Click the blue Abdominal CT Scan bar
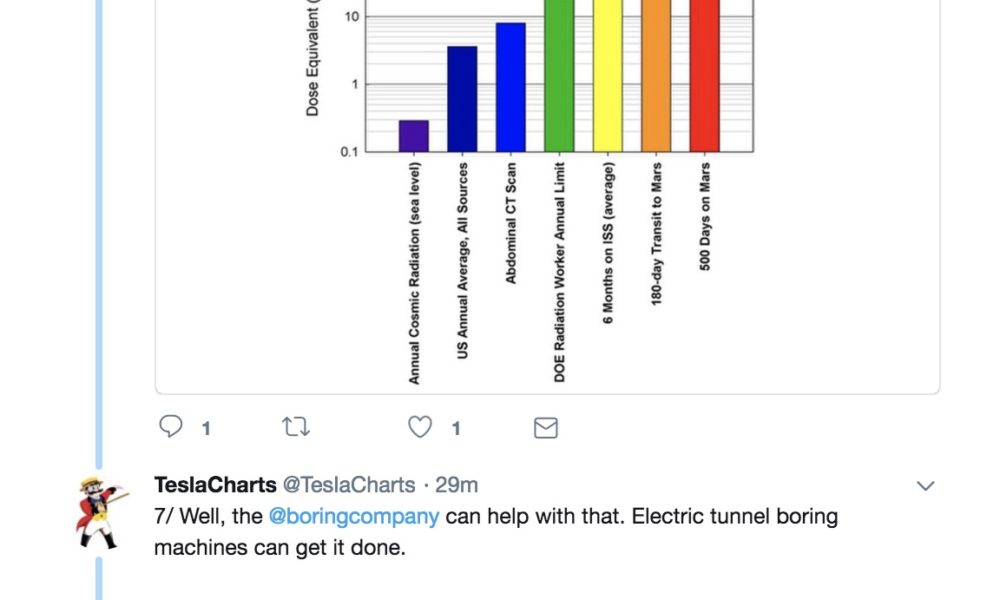This screenshot has height=600, width=1000. point(511,87)
